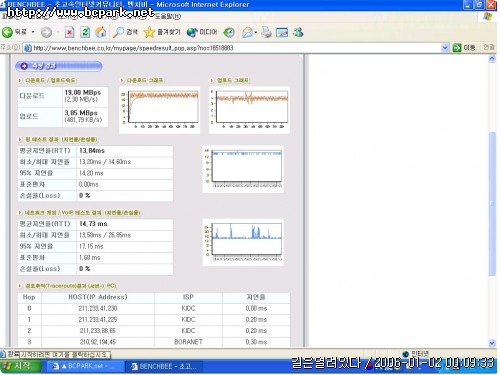Open the Mail button dropdown arrow
500x375 pixels.
(x=255, y=33)
